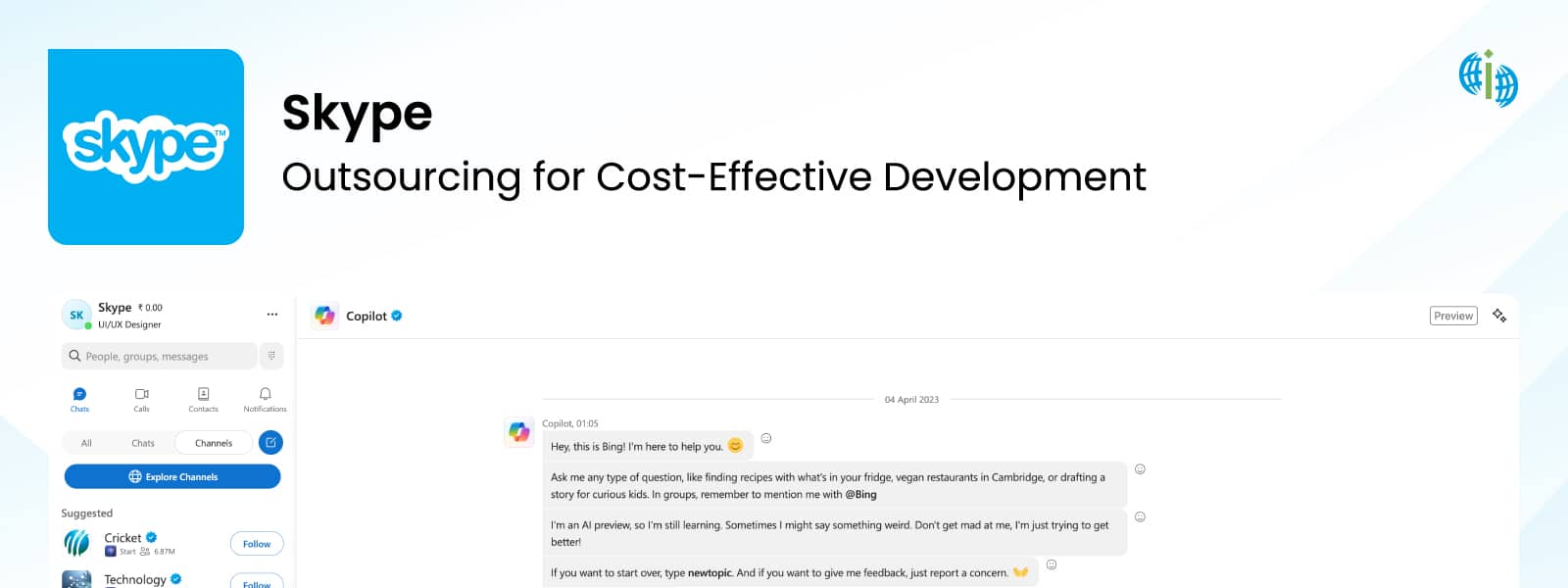Click the @Bing mention in message
Screen dimensions: 1568x588
coord(861,494)
